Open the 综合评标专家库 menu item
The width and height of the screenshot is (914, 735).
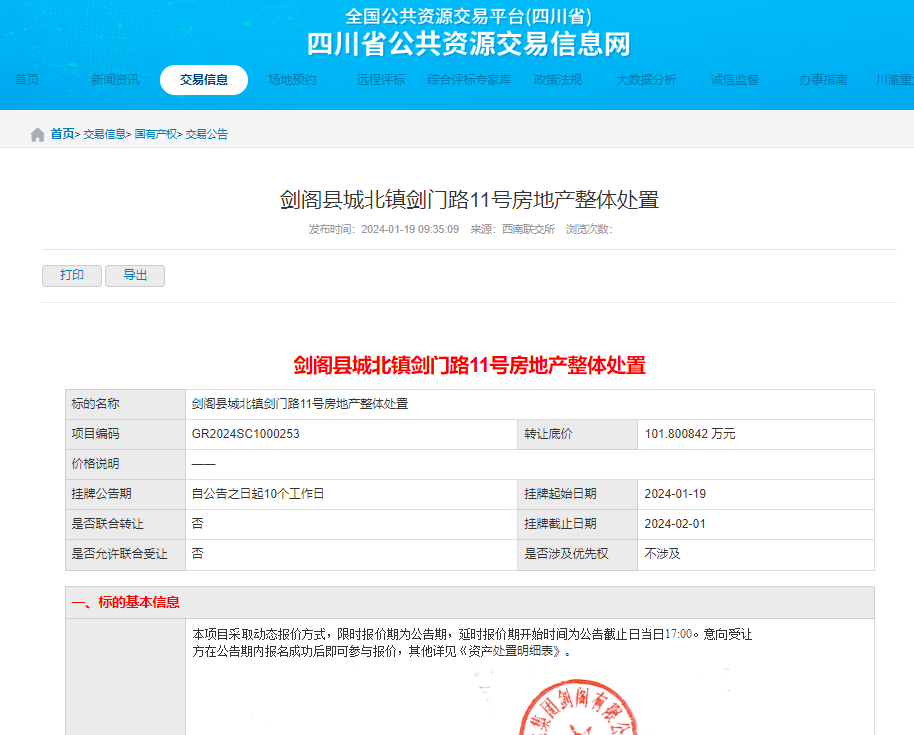click(469, 80)
